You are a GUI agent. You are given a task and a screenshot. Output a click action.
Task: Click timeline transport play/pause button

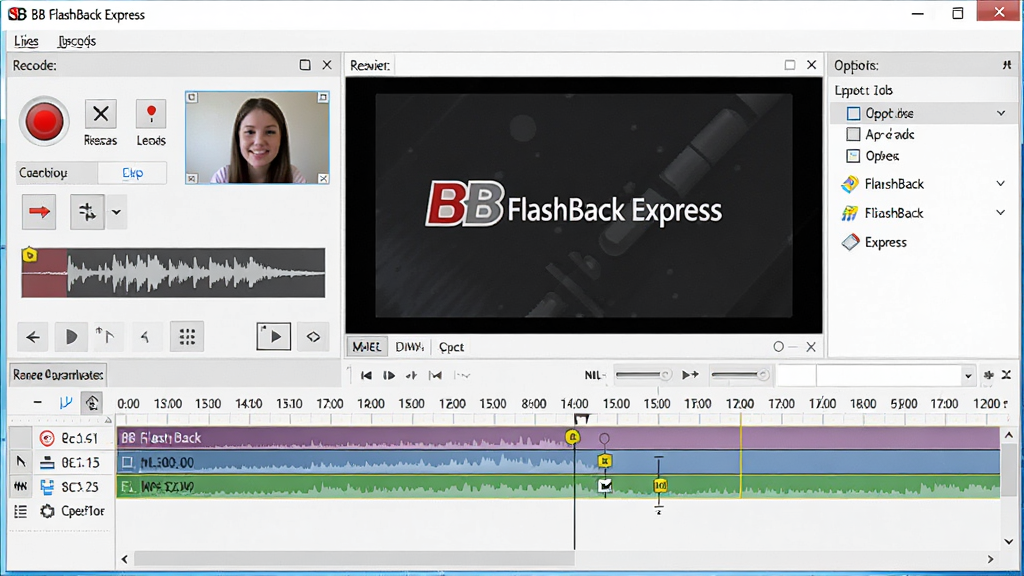click(389, 376)
